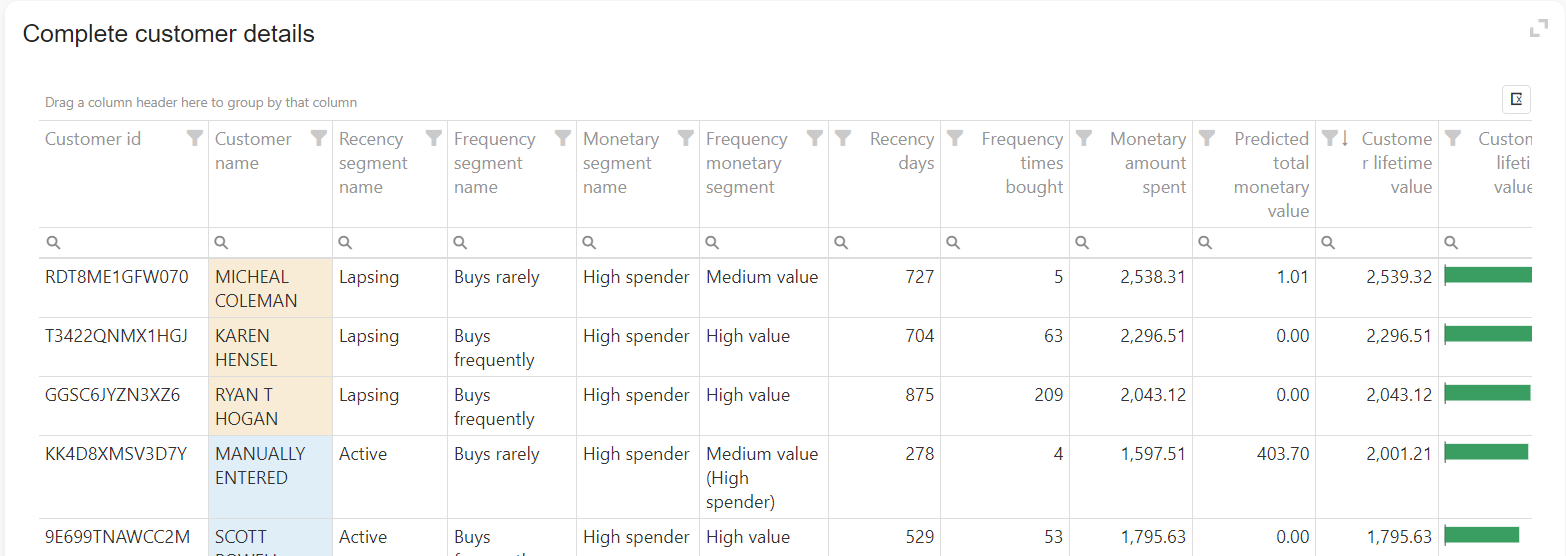Open Recency segment name filter icon
Image resolution: width=1566 pixels, height=556 pixels.
pos(434,138)
